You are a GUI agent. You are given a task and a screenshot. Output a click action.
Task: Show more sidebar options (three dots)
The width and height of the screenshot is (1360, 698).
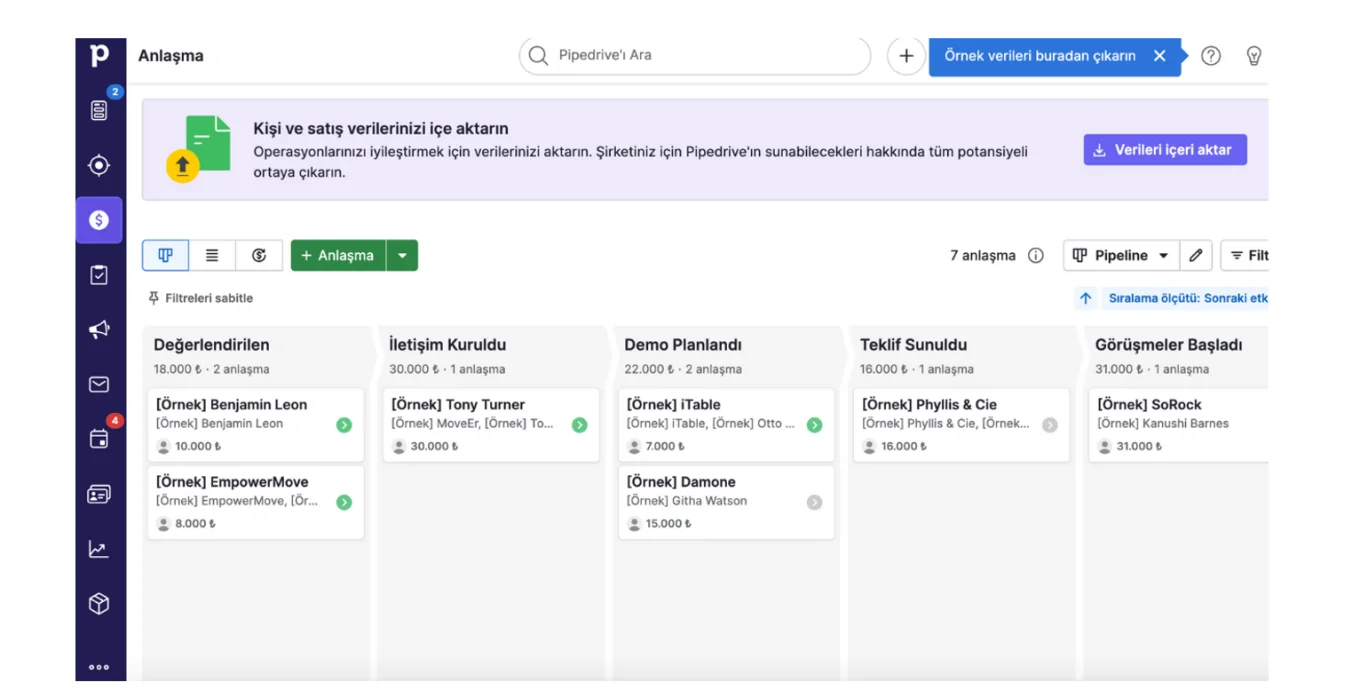coord(99,667)
